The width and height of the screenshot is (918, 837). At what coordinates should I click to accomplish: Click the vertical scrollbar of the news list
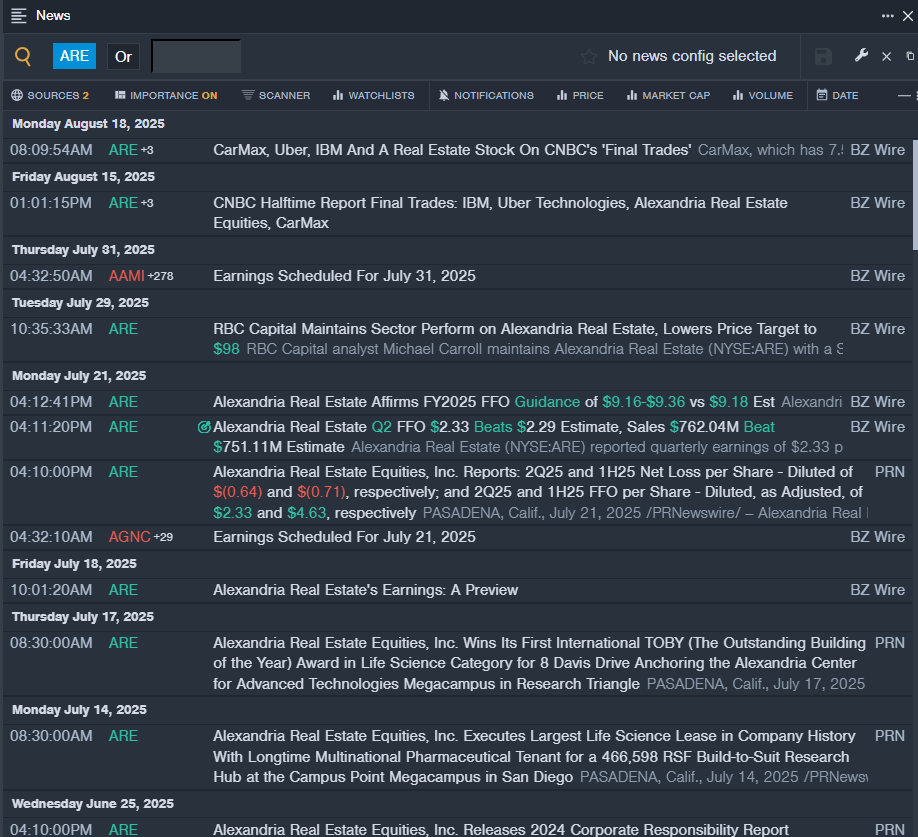click(914, 195)
